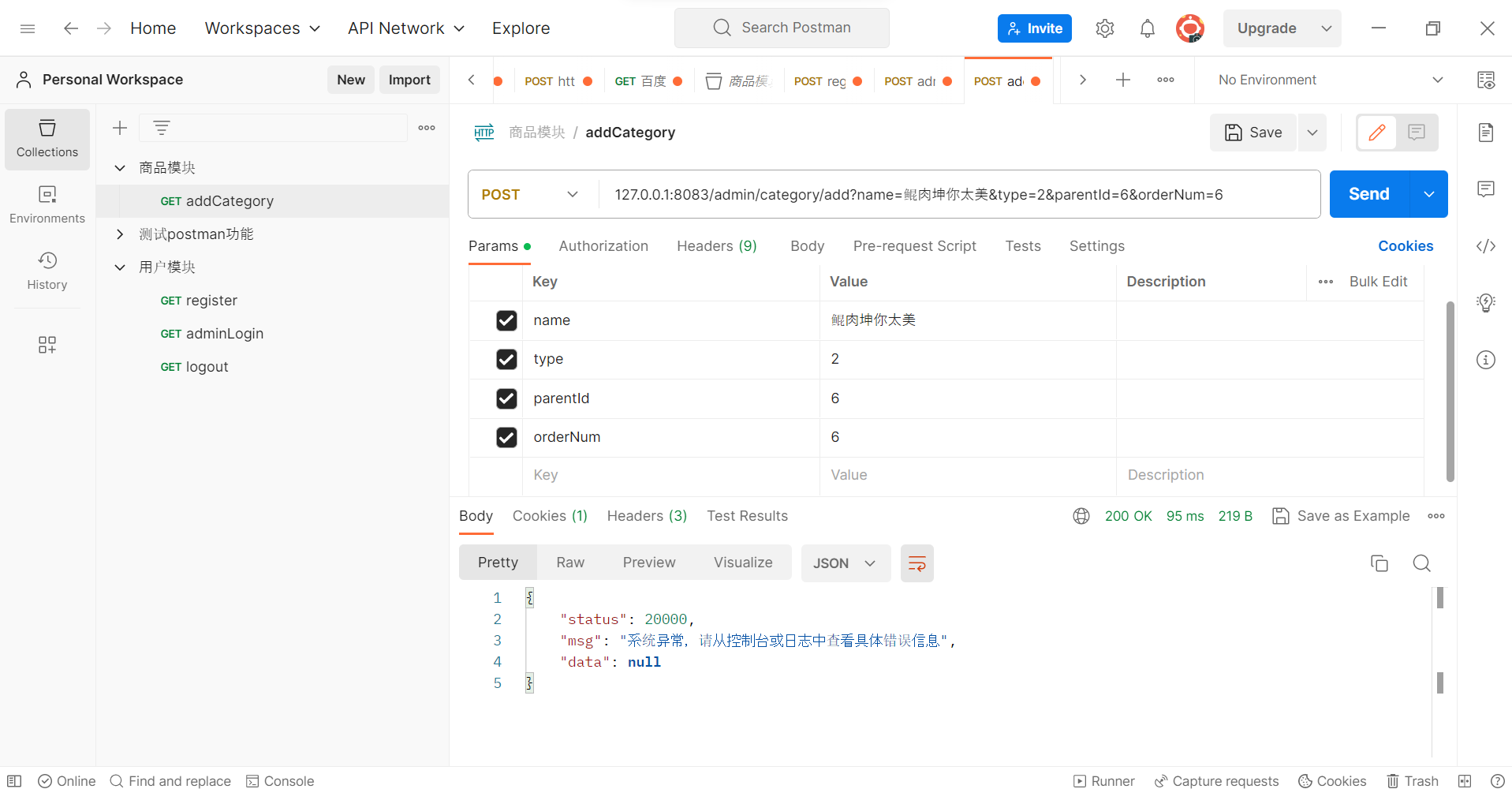Image resolution: width=1512 pixels, height=789 pixels.
Task: Open the tab bar overflow options dots
Action: 1166,80
